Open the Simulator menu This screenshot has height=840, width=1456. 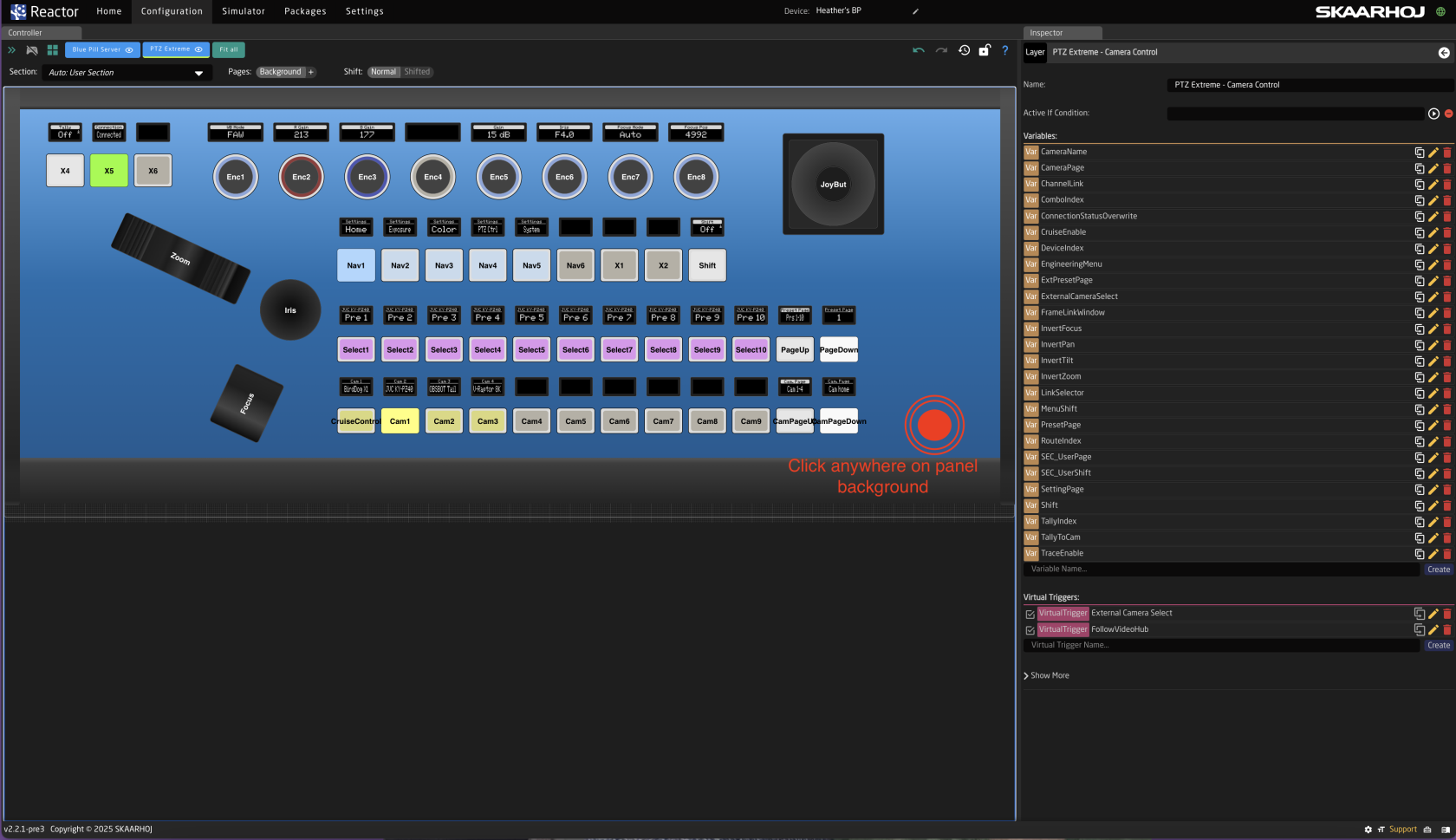click(244, 11)
